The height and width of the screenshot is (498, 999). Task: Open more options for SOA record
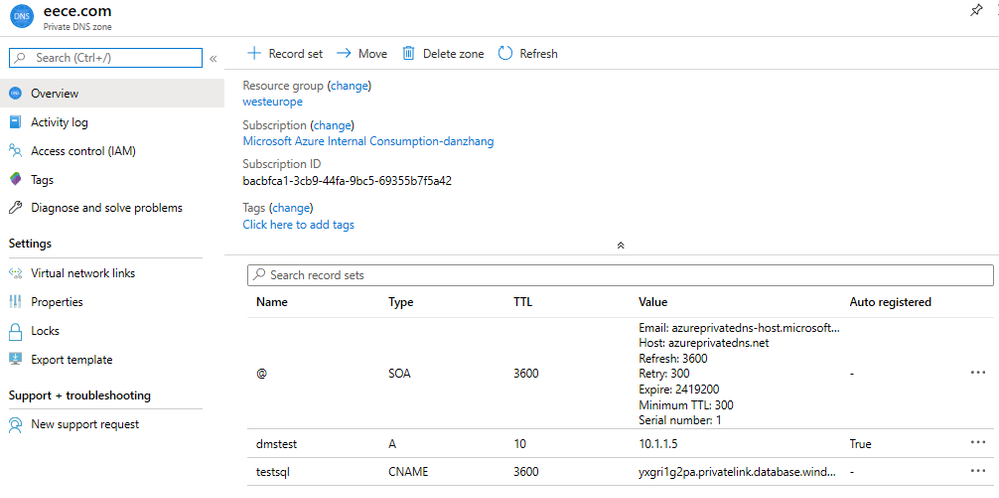(x=978, y=373)
